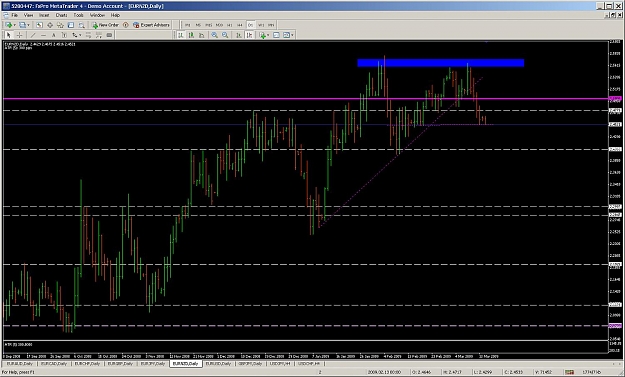The height and width of the screenshot is (377, 625).
Task: Toggle the Data Window icon
Action: tap(50, 25)
